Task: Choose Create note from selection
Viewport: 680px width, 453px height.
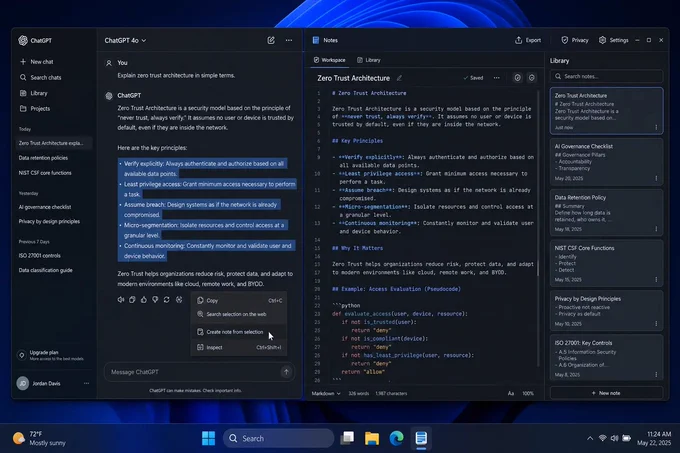Action: pyautogui.click(x=239, y=332)
